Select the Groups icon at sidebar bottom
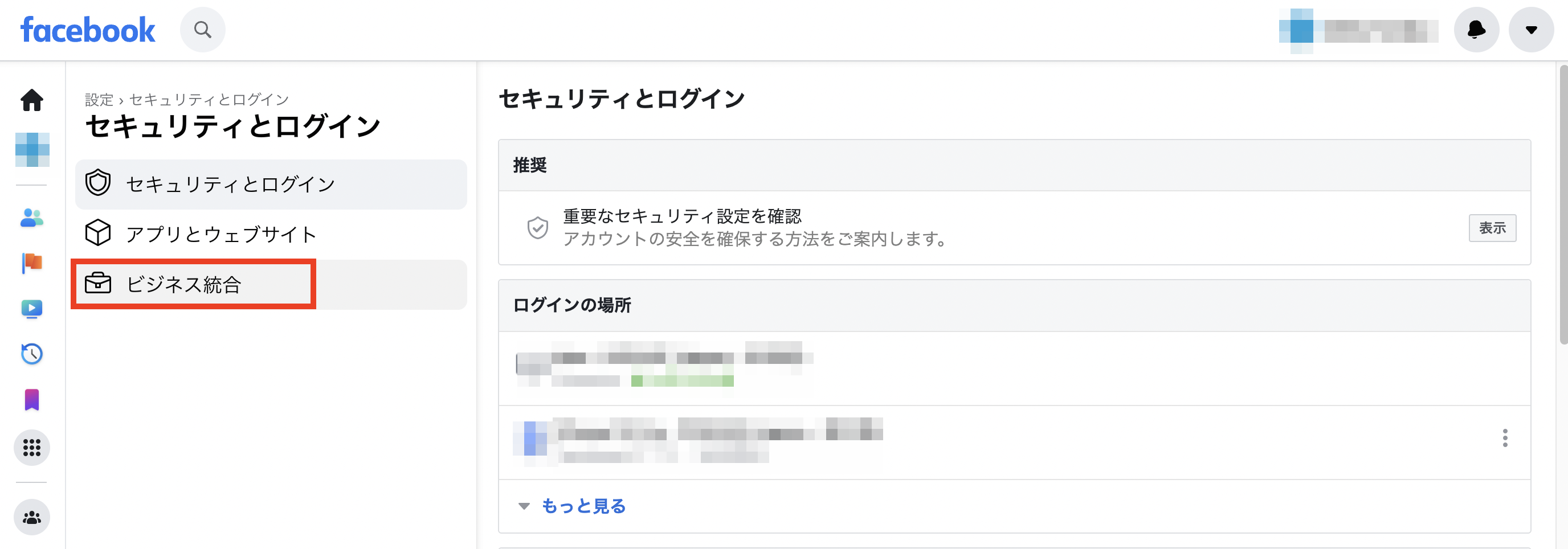The height and width of the screenshot is (549, 1568). (x=31, y=517)
